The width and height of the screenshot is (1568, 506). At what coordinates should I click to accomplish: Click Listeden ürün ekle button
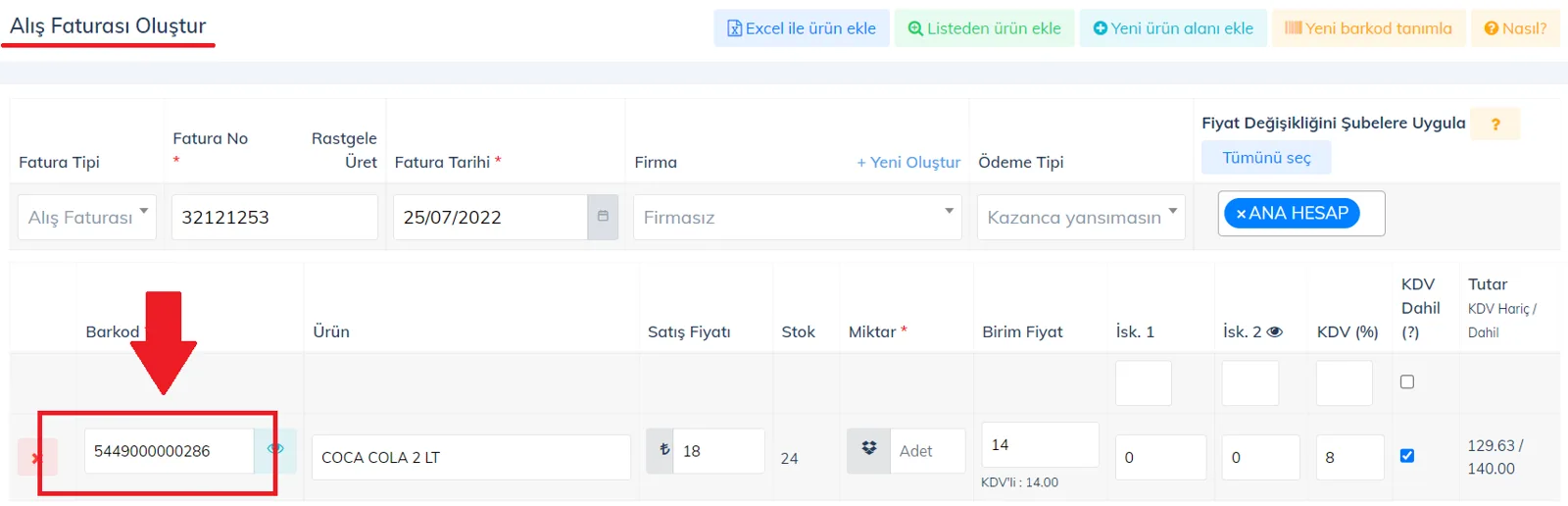[x=985, y=28]
